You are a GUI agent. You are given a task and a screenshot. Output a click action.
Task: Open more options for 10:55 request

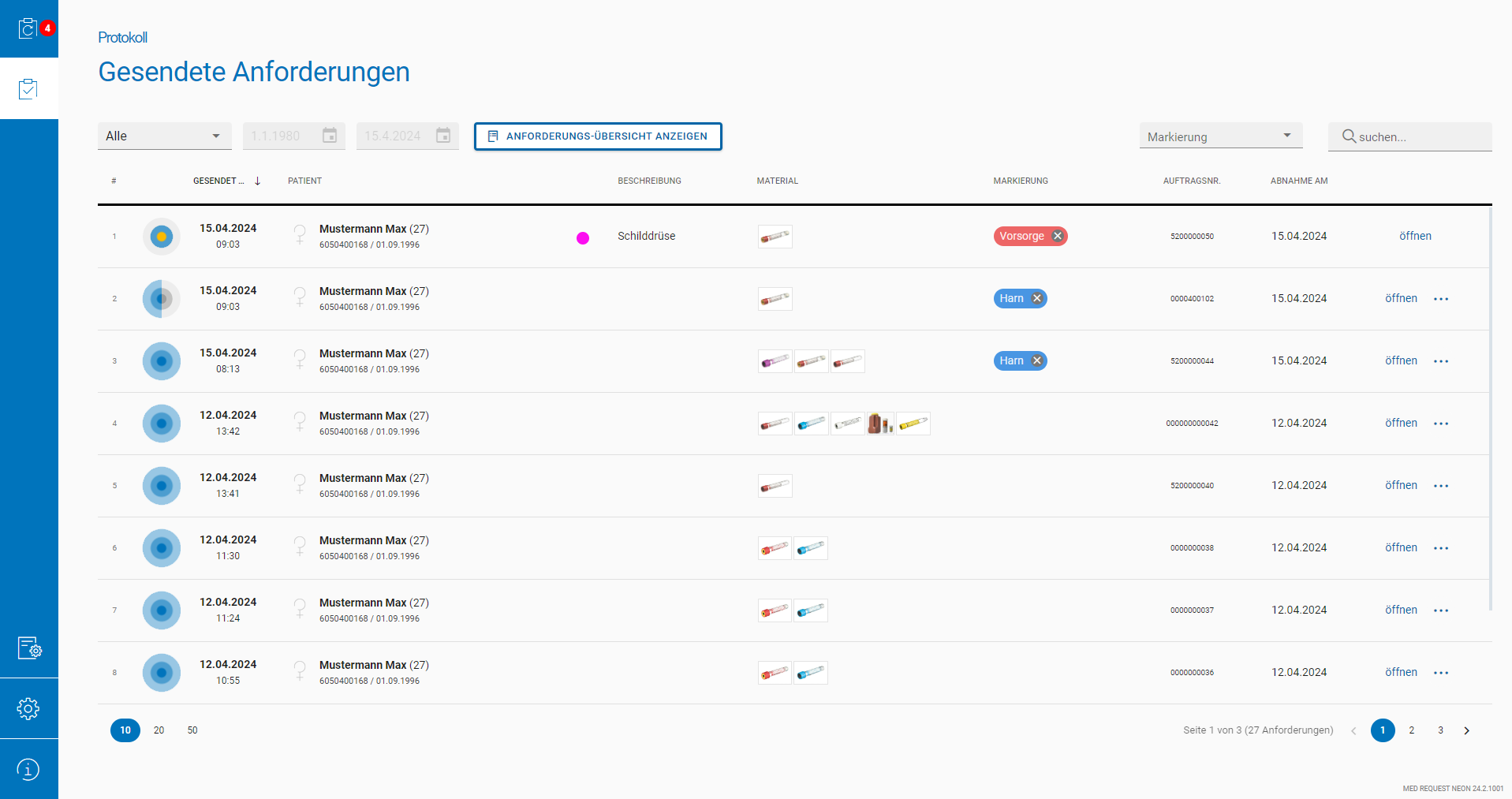1441,673
